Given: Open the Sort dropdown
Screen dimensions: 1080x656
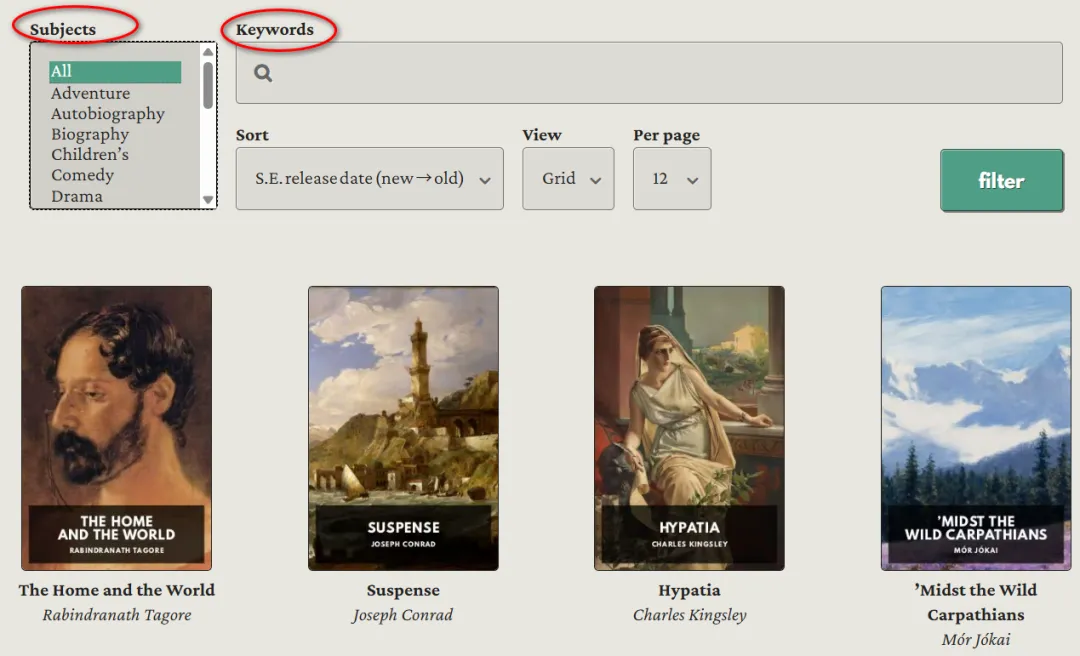Looking at the screenshot, I should pyautogui.click(x=369, y=178).
